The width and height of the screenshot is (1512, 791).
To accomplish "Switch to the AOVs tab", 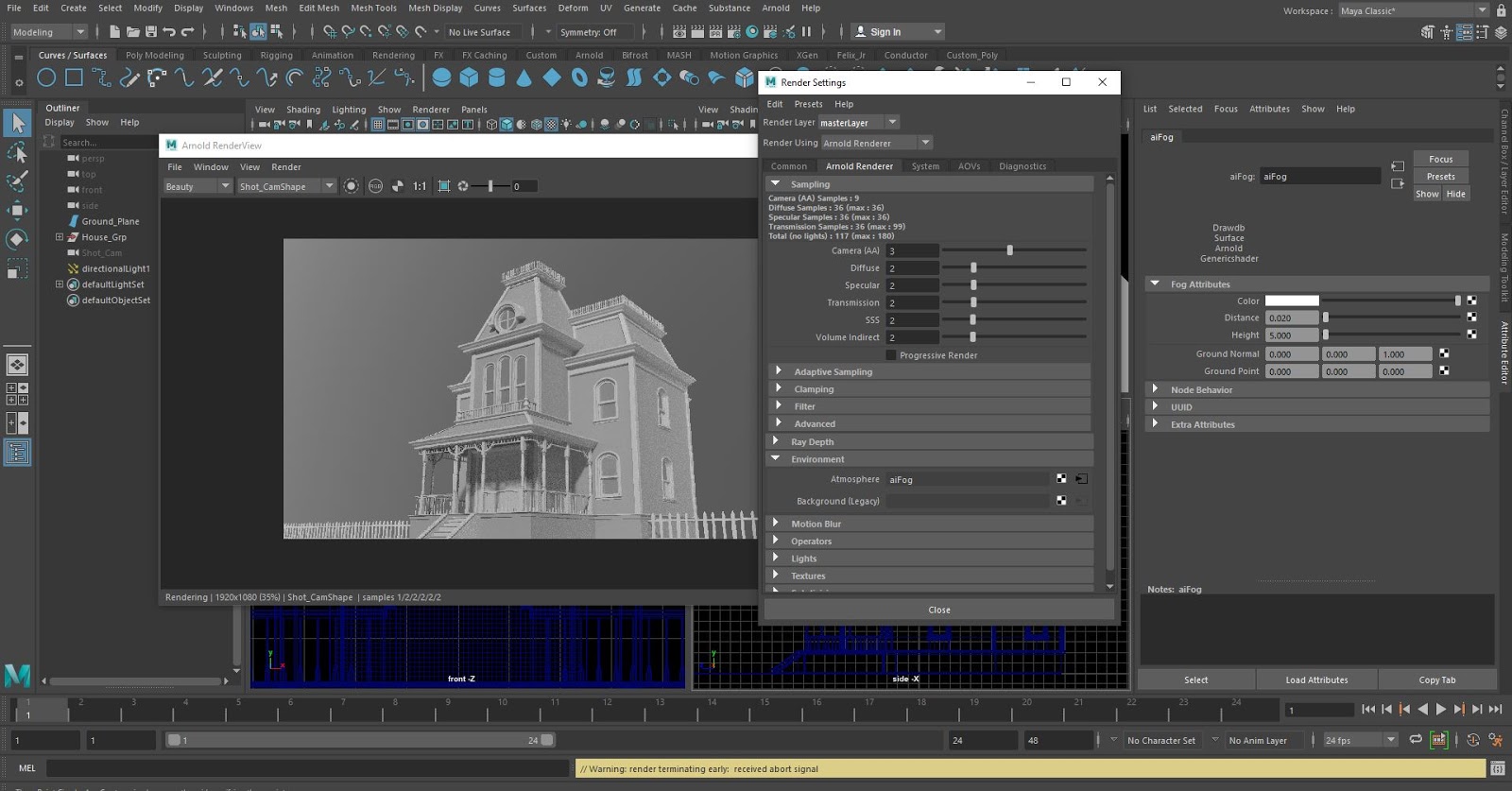I will 970,166.
